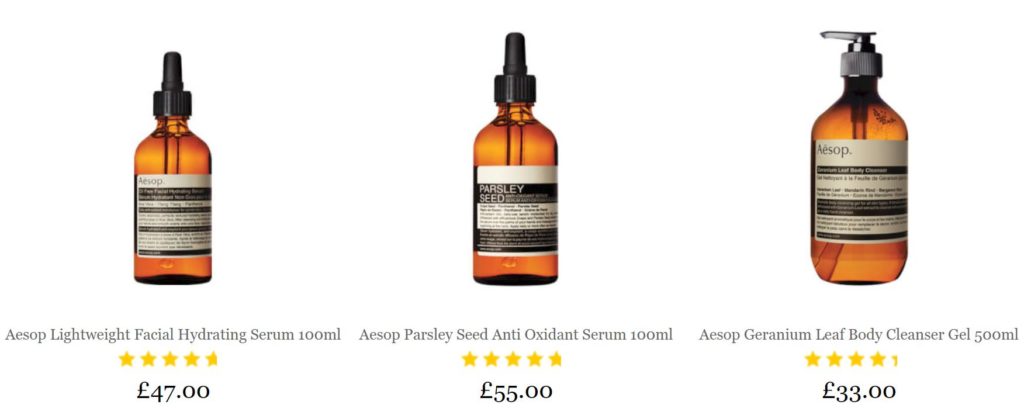This screenshot has height=408, width=1024.
Task: View star rating of the Geranium Body Cleanser
Action: click(851, 358)
